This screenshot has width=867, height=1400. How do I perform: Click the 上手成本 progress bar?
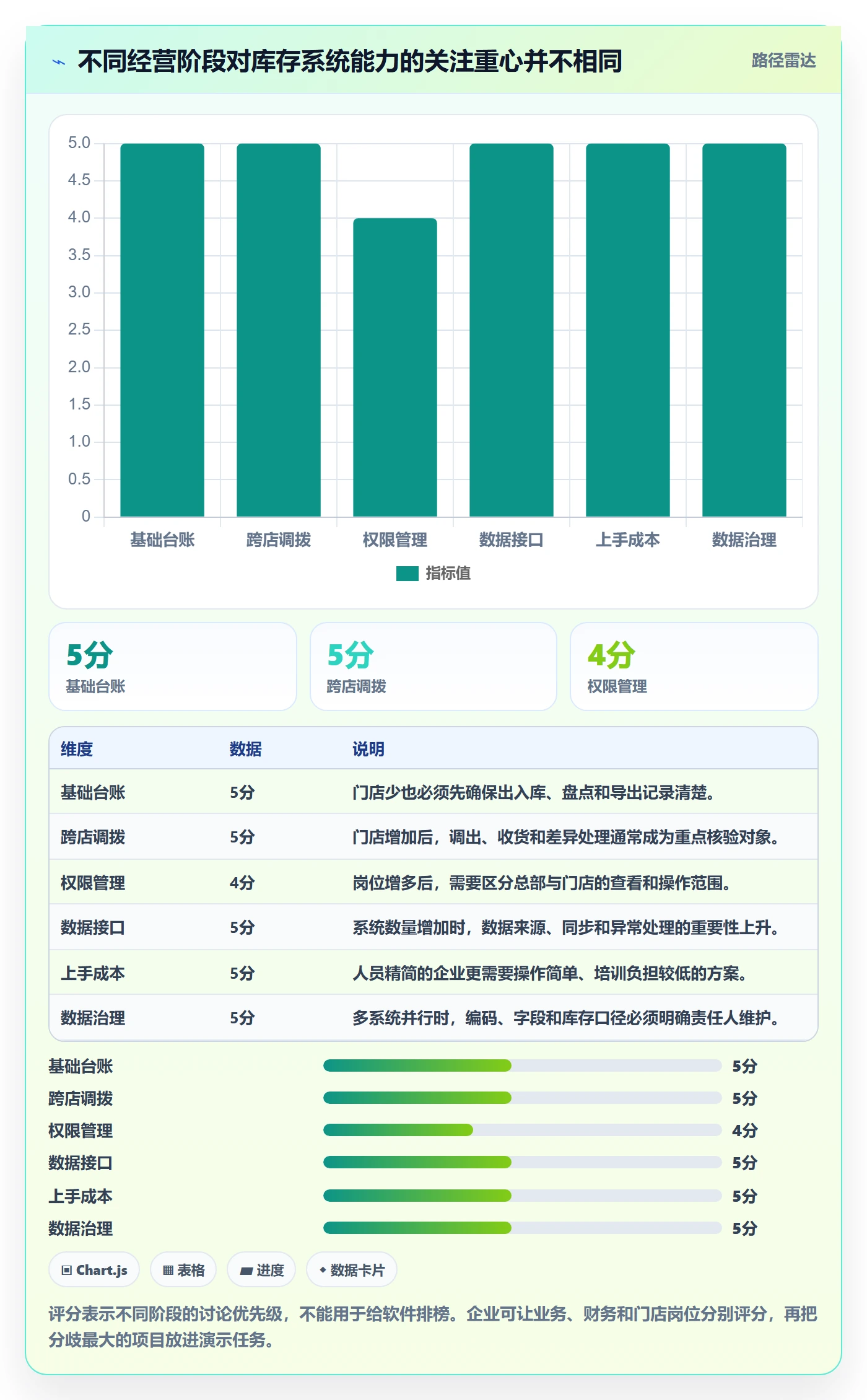pyautogui.click(x=522, y=1196)
